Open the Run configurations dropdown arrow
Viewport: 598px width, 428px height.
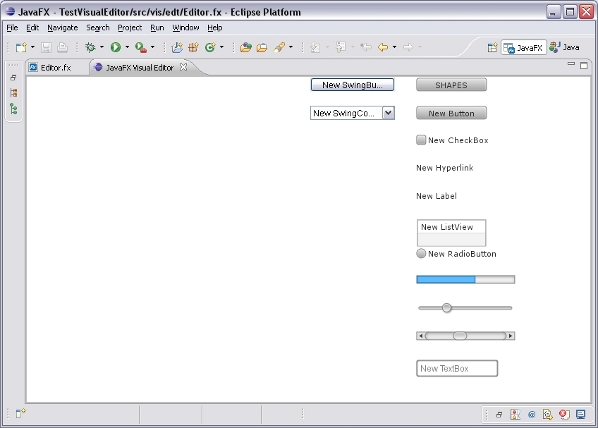point(127,47)
